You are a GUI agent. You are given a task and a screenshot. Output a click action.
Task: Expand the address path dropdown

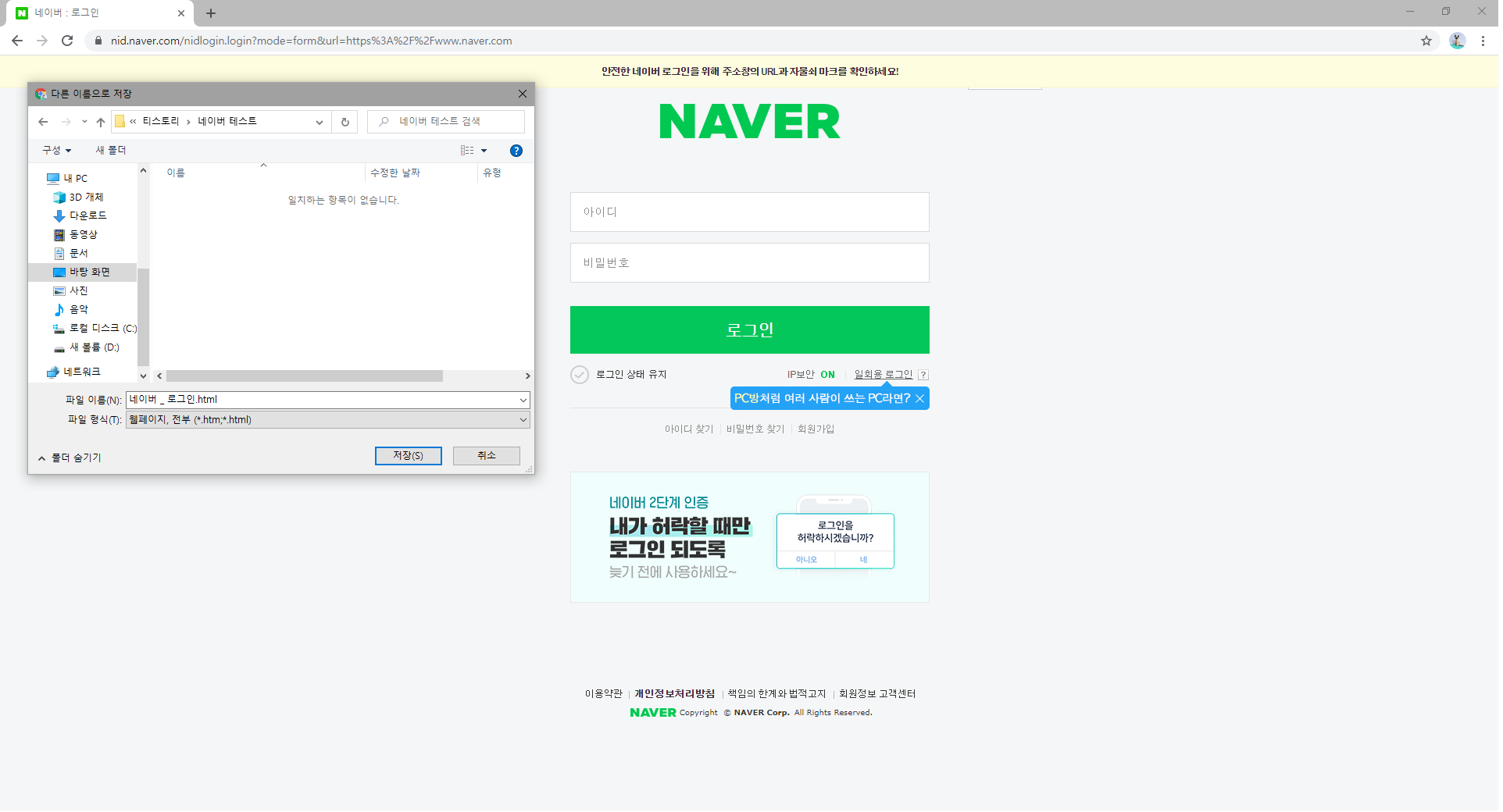click(319, 122)
